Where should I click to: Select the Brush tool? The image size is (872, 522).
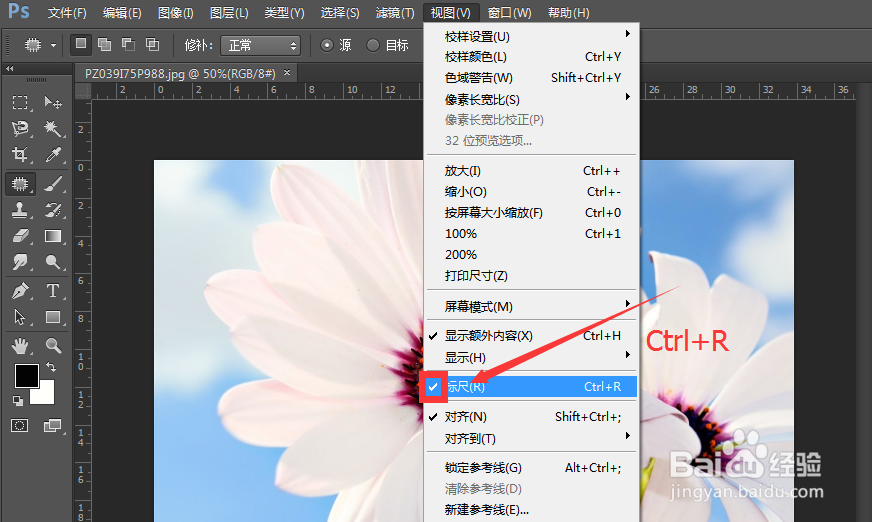point(53,183)
